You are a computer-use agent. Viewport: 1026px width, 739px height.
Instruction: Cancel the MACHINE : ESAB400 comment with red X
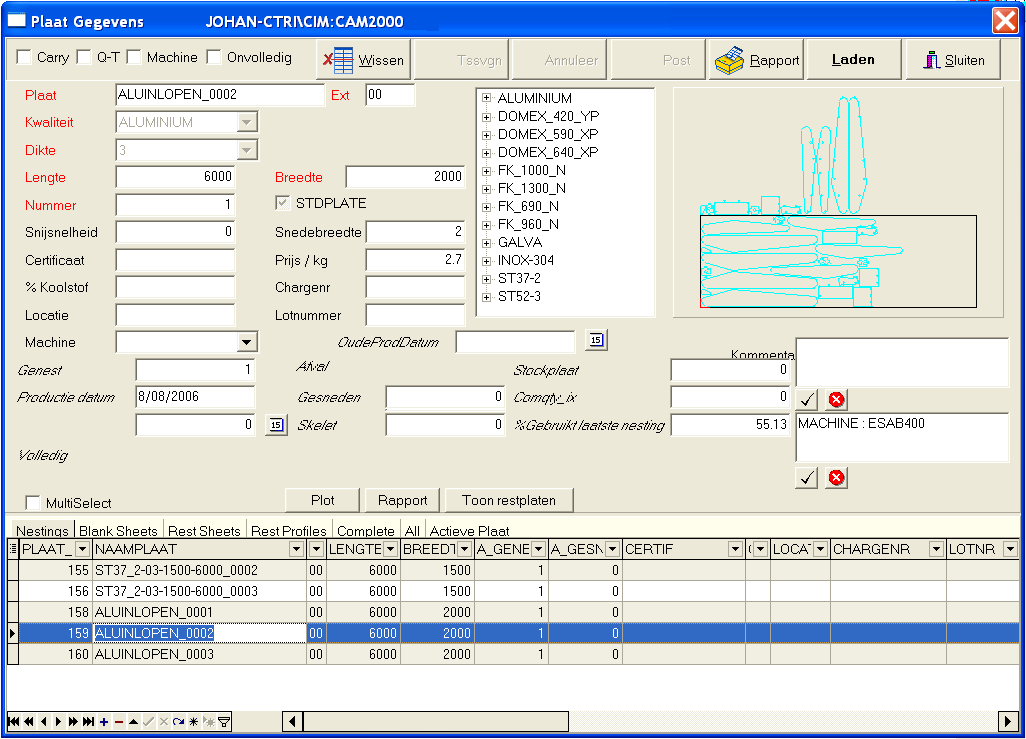837,478
